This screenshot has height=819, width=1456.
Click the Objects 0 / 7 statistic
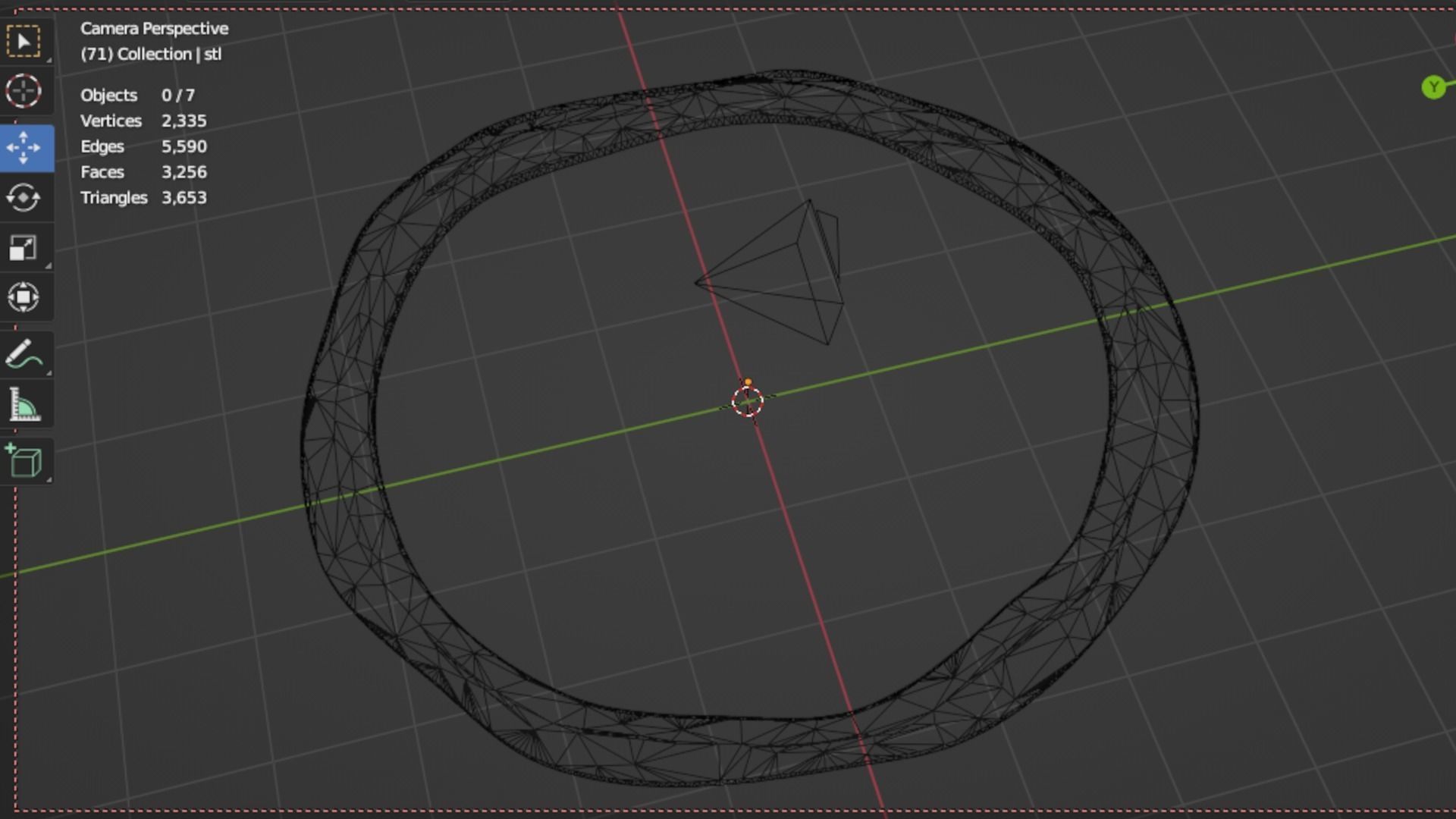tap(137, 96)
